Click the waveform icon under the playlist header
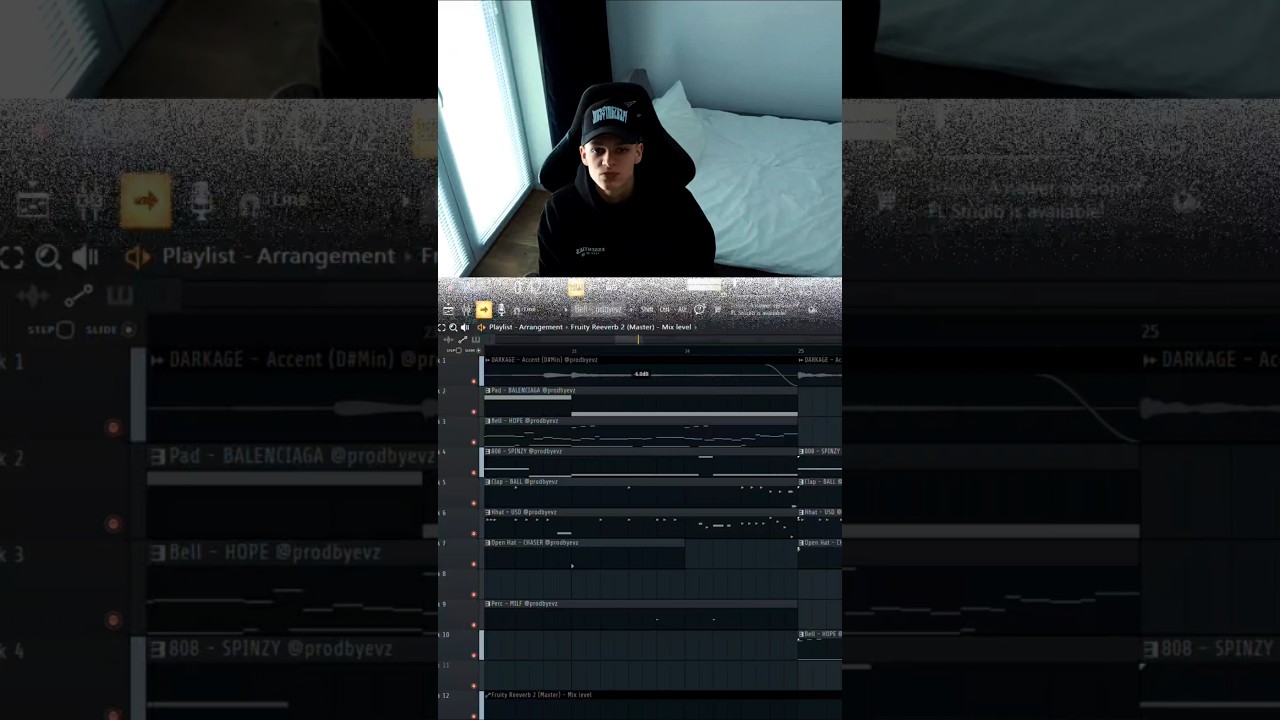The width and height of the screenshot is (1280, 720). [x=448, y=340]
